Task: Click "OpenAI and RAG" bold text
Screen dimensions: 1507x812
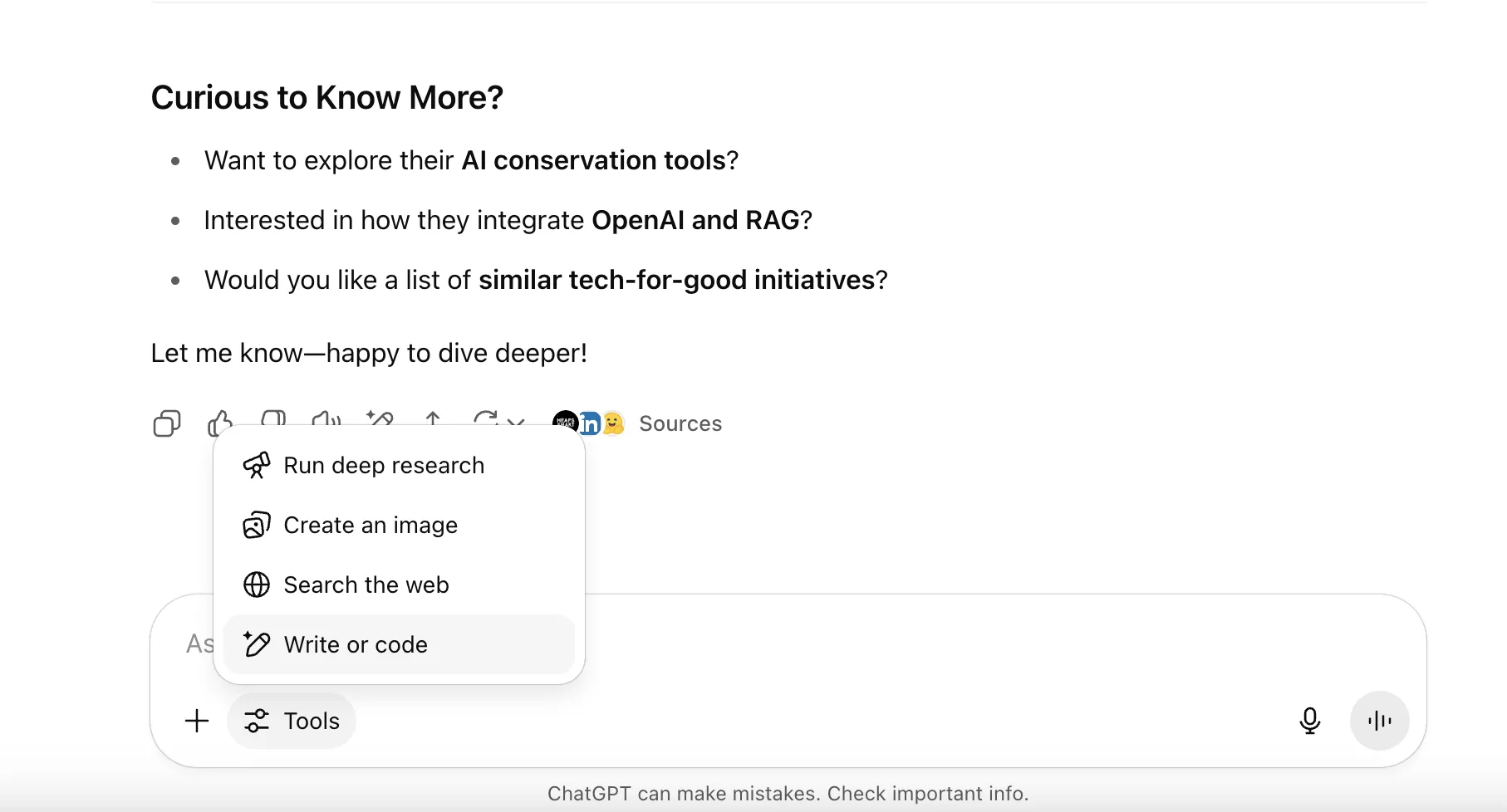Action: click(x=696, y=220)
